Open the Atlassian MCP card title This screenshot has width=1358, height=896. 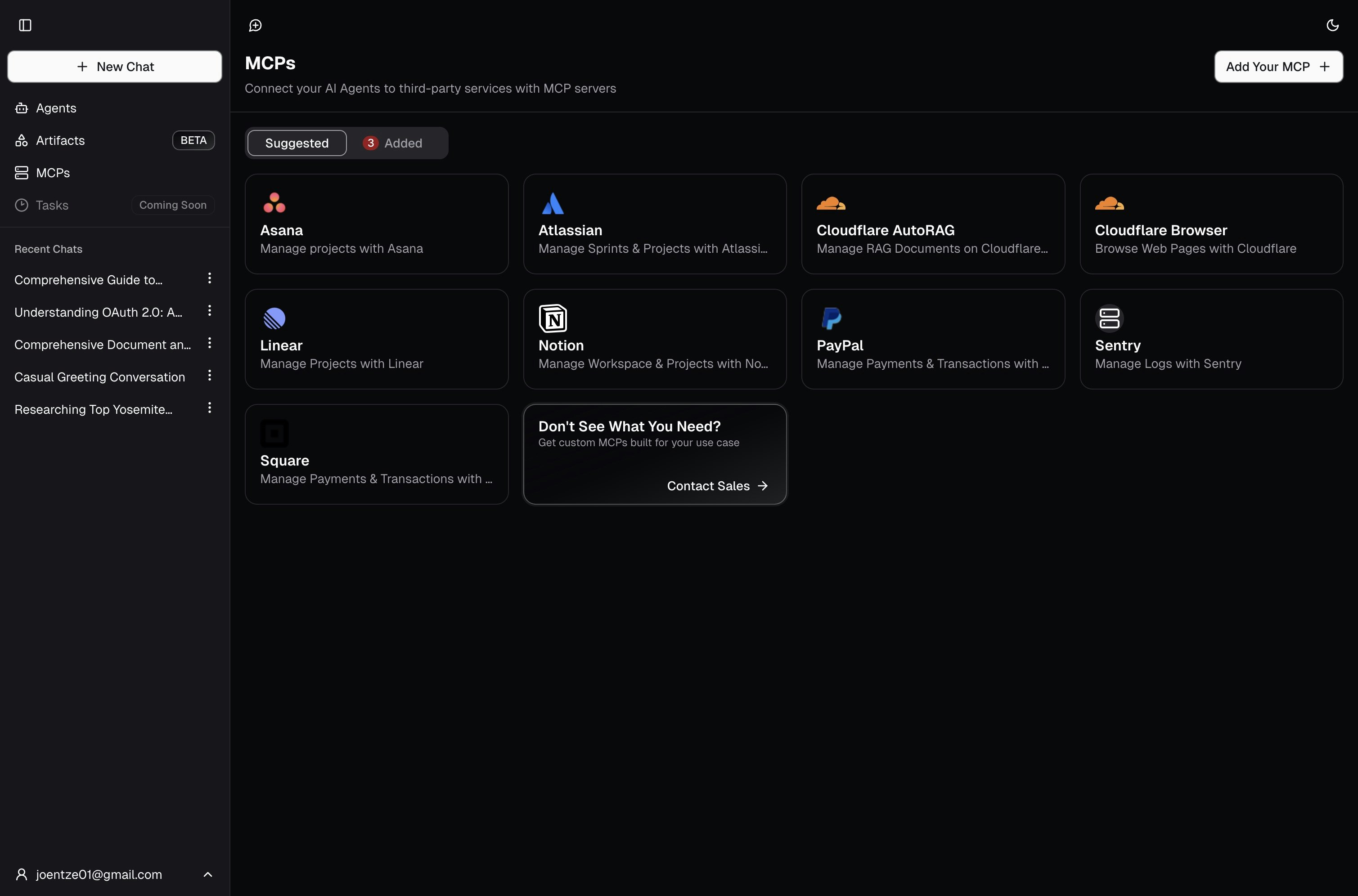point(570,230)
